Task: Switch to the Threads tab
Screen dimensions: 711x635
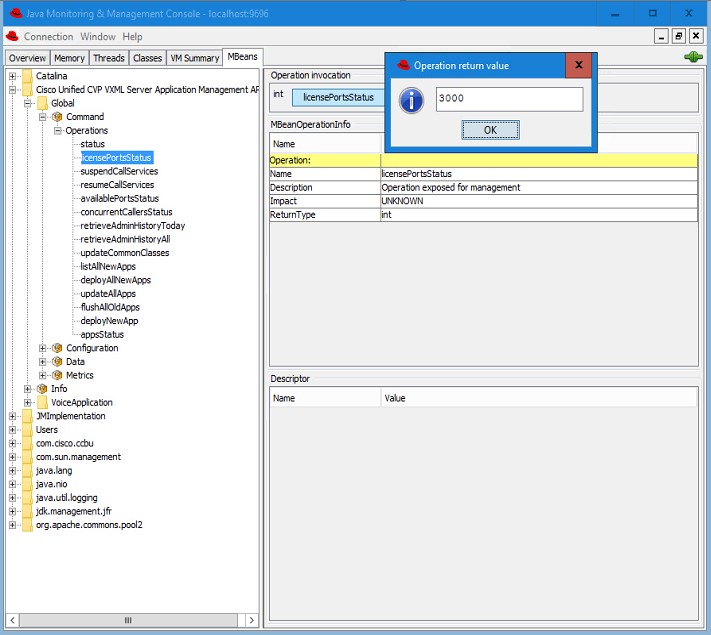Action: click(109, 58)
